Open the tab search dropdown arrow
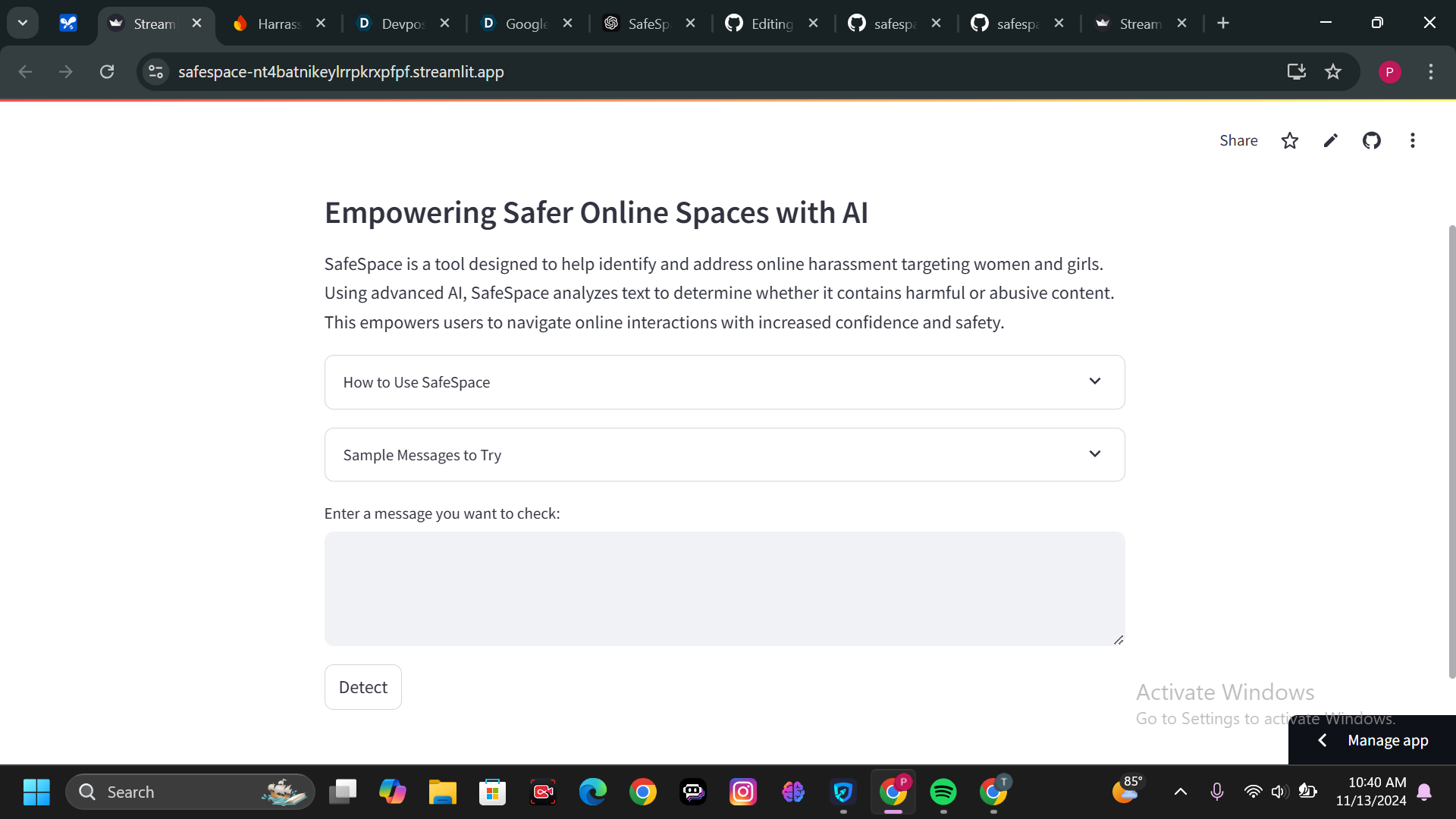Viewport: 1456px width, 819px height. pyautogui.click(x=23, y=23)
